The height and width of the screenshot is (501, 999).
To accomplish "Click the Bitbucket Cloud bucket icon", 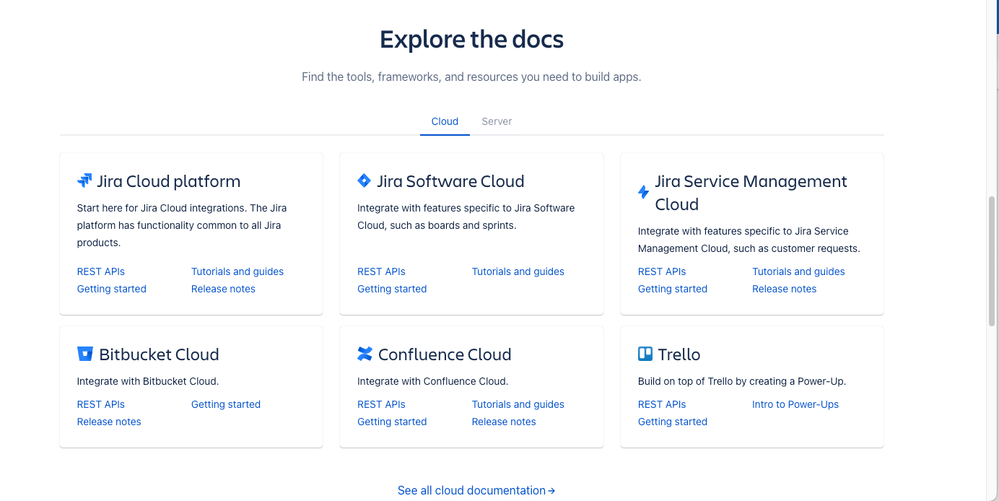I will tap(85, 354).
